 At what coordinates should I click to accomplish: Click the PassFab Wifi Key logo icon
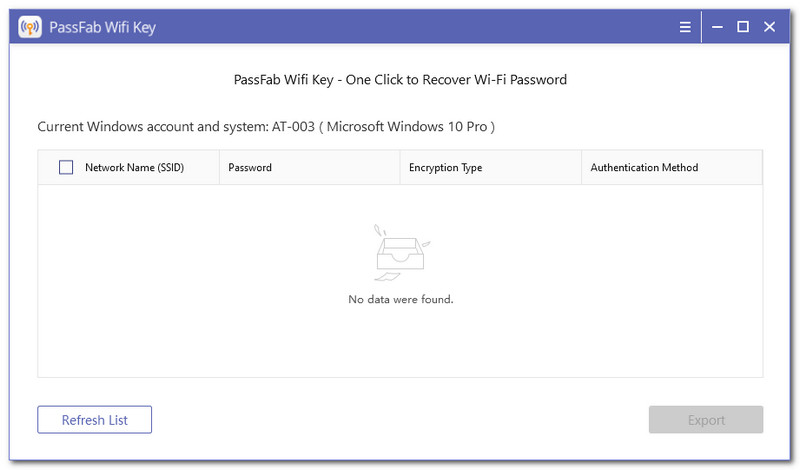point(31,27)
